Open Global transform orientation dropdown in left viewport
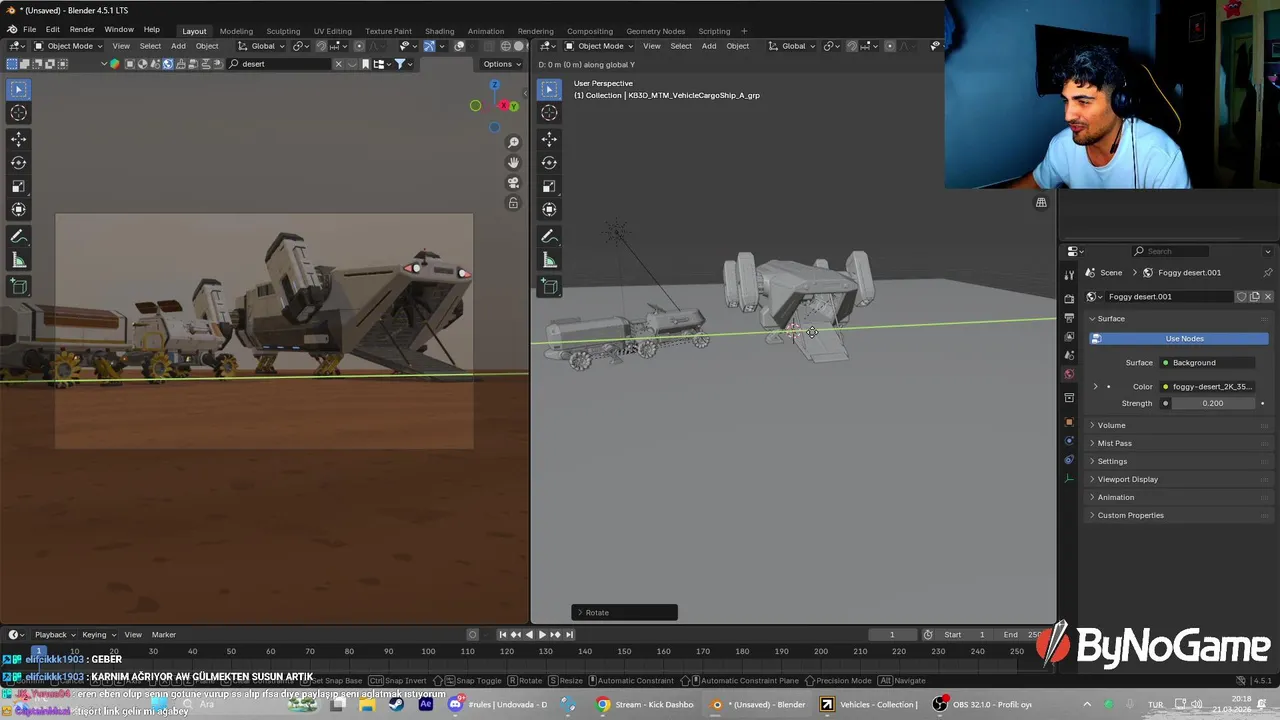The height and width of the screenshot is (720, 1280). pyautogui.click(x=262, y=46)
